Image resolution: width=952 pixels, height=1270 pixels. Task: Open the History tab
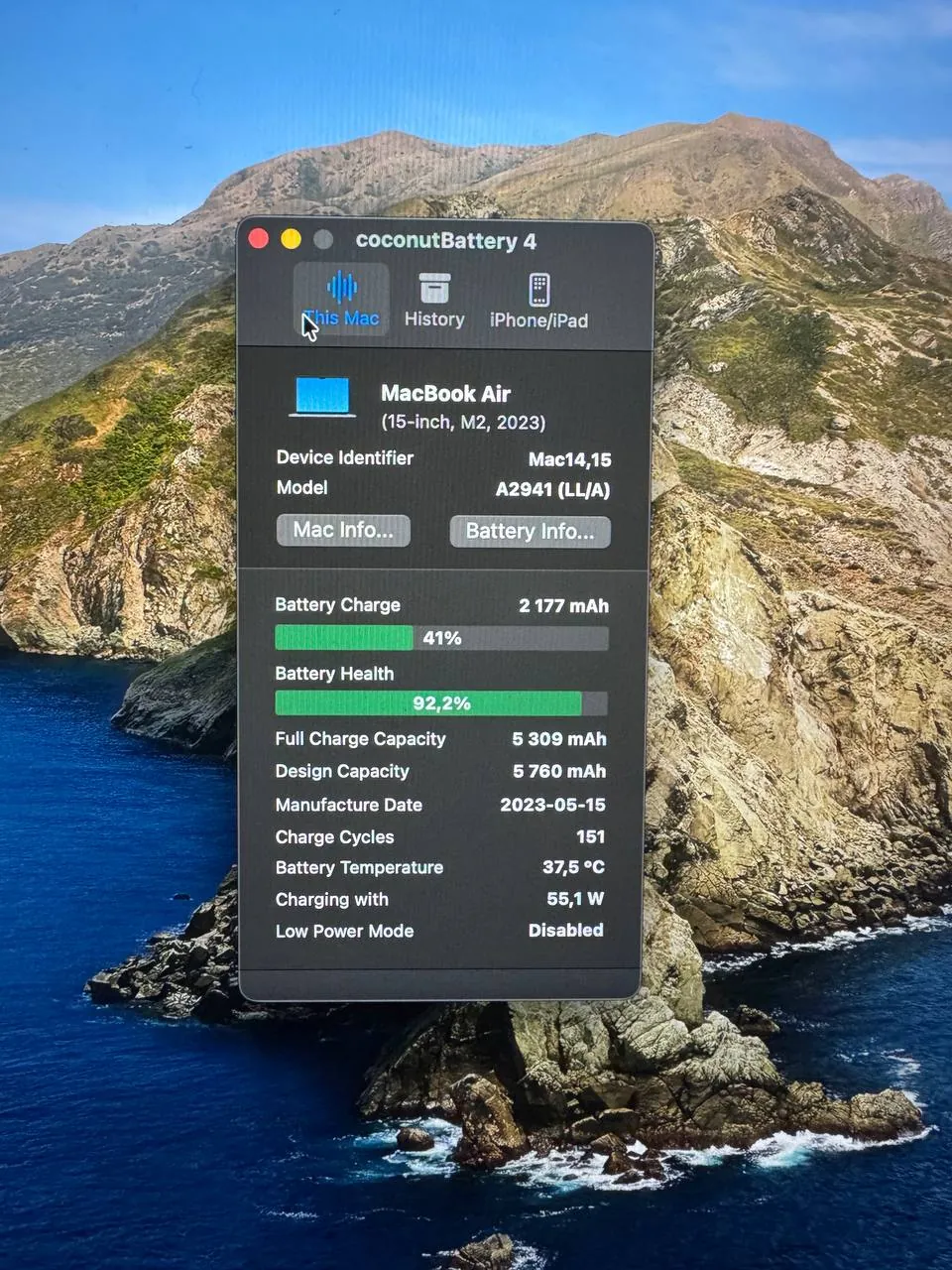click(434, 301)
